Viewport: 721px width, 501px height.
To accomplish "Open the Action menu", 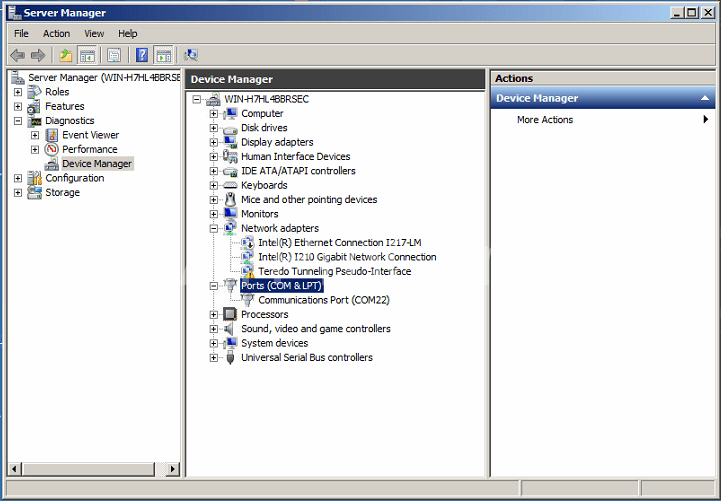I will [56, 33].
